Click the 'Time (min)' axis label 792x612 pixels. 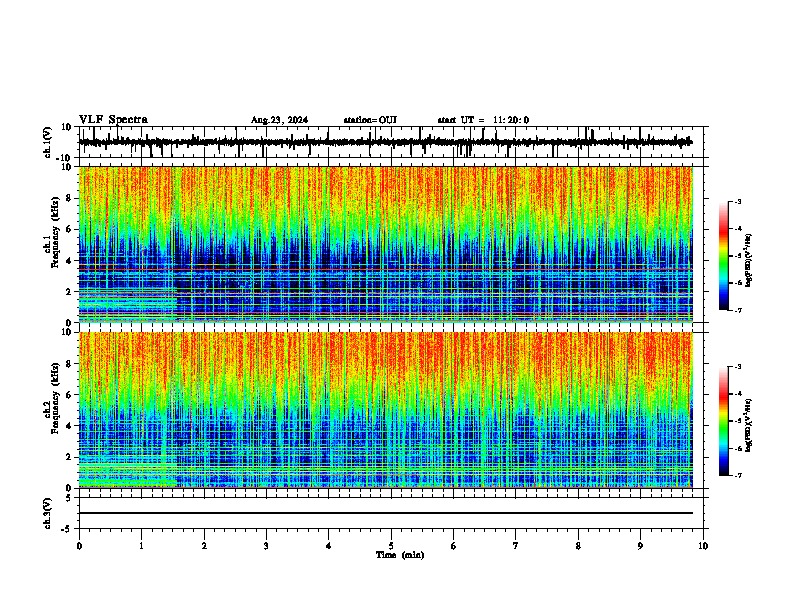(x=400, y=555)
